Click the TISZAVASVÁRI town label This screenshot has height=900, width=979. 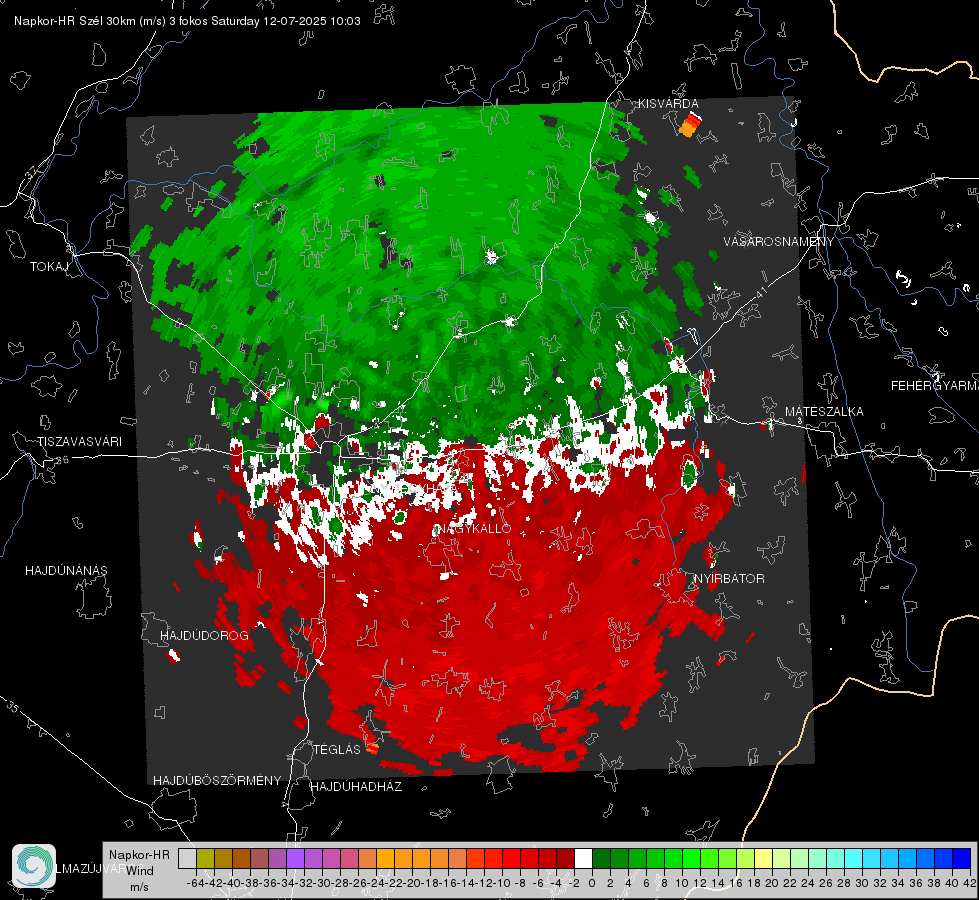click(x=79, y=442)
